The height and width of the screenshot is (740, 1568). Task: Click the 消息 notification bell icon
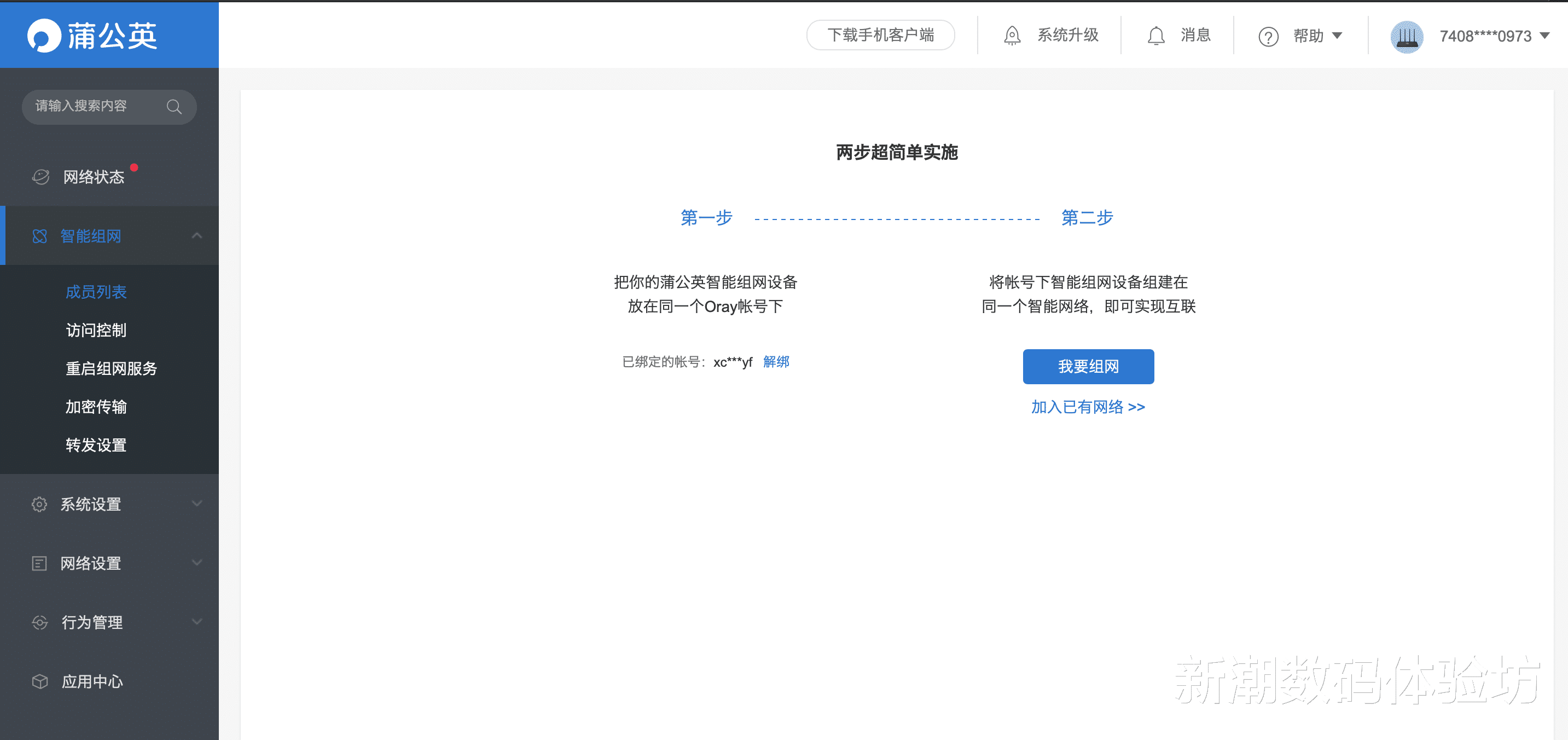tap(1156, 36)
